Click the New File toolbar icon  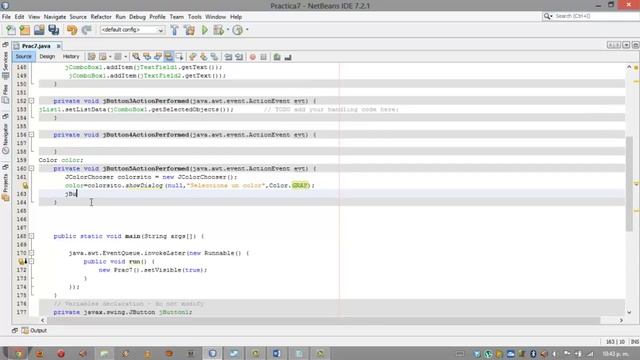11,30
